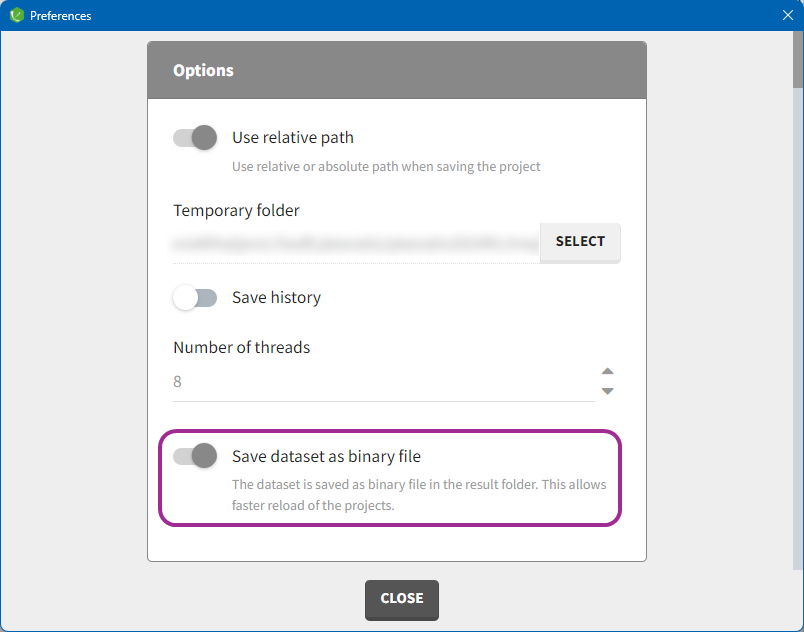Click the CLOSE button at the bottom
This screenshot has height=632, width=804.
pos(401,599)
